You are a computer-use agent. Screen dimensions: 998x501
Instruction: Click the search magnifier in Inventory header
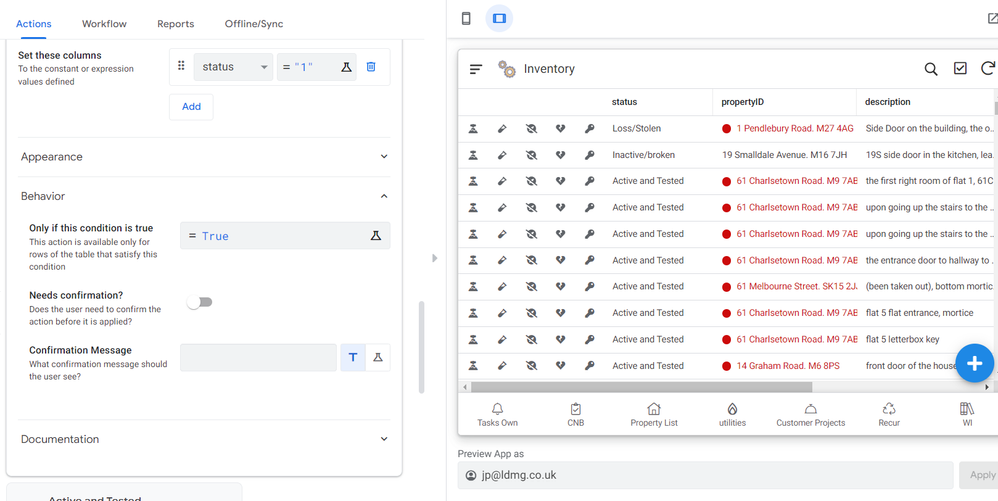[x=931, y=69]
